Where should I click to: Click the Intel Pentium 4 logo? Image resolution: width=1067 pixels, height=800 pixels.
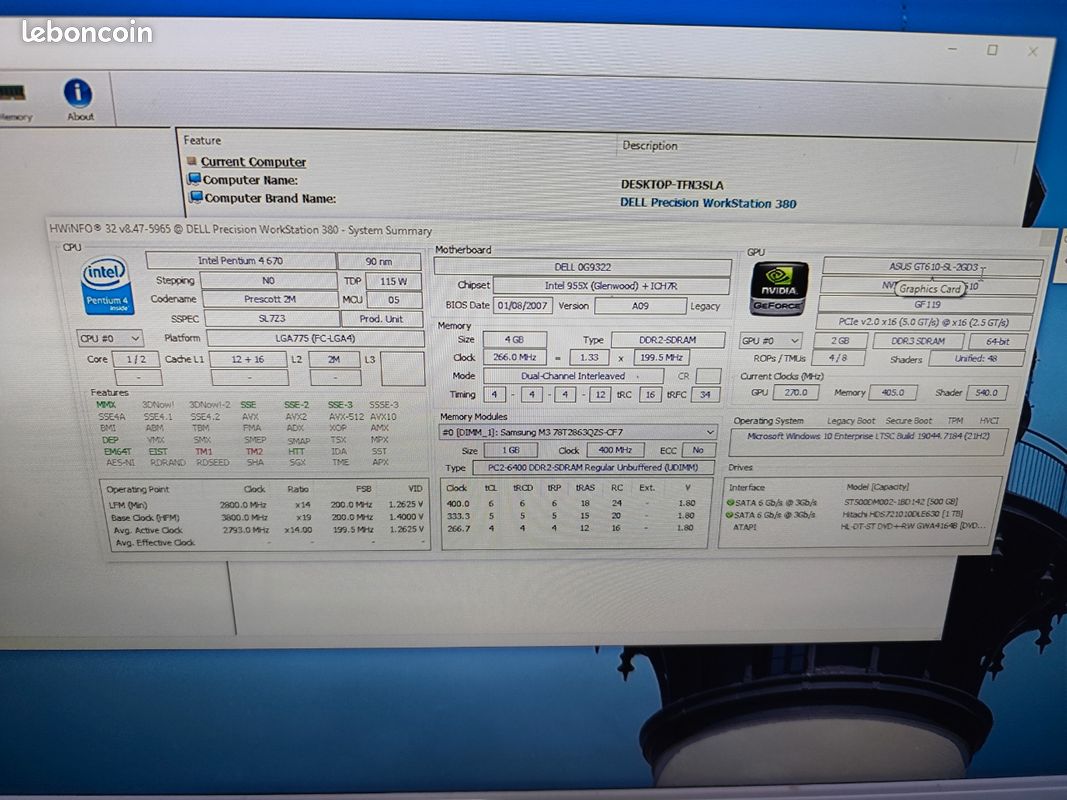click(107, 285)
